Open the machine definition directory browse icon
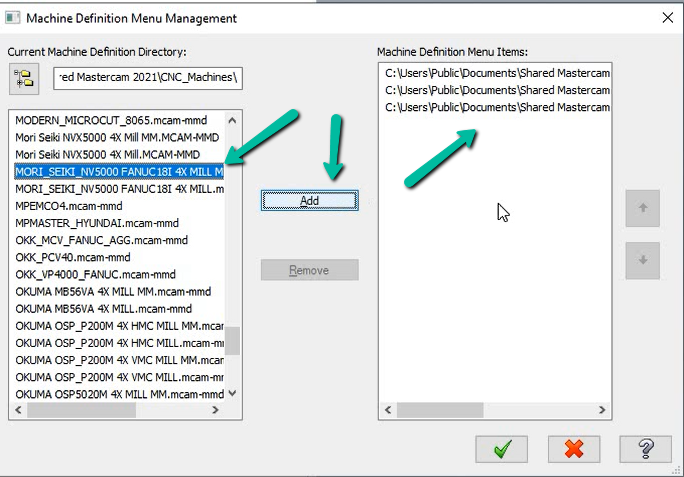 pos(24,79)
